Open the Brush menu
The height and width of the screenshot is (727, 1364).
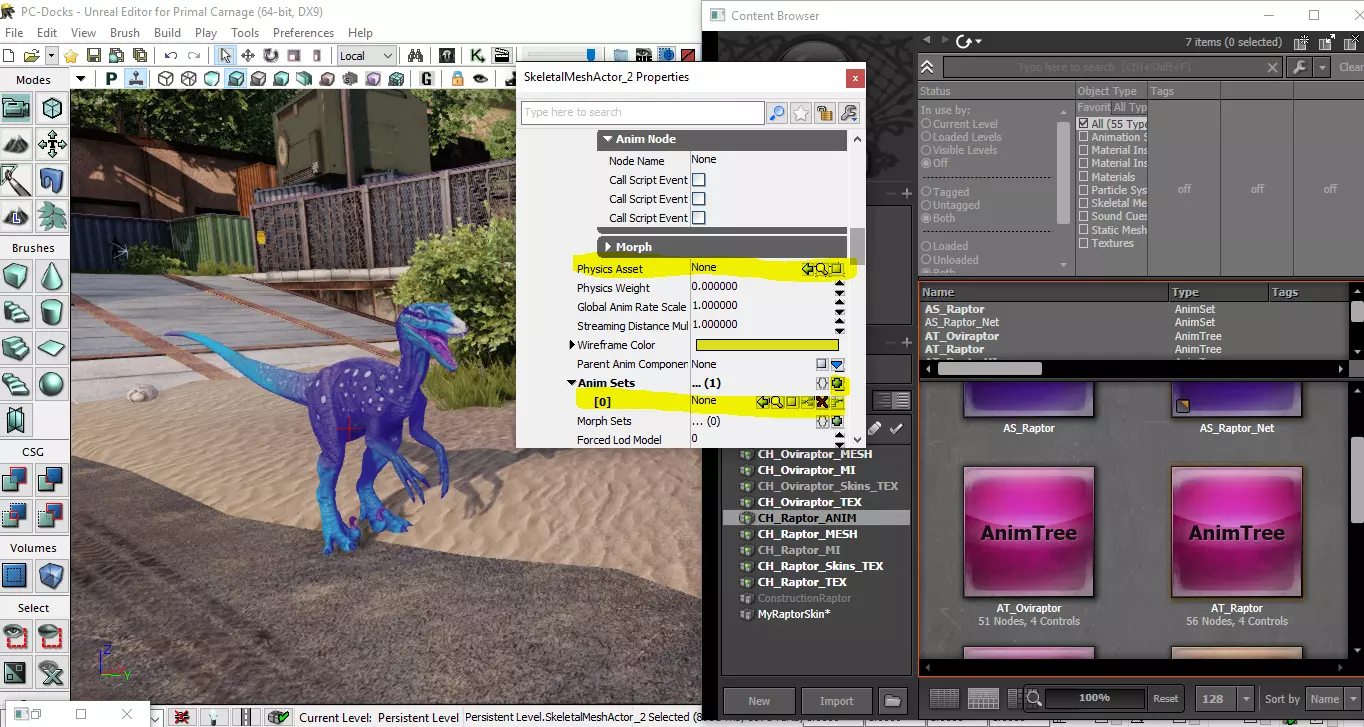click(125, 33)
